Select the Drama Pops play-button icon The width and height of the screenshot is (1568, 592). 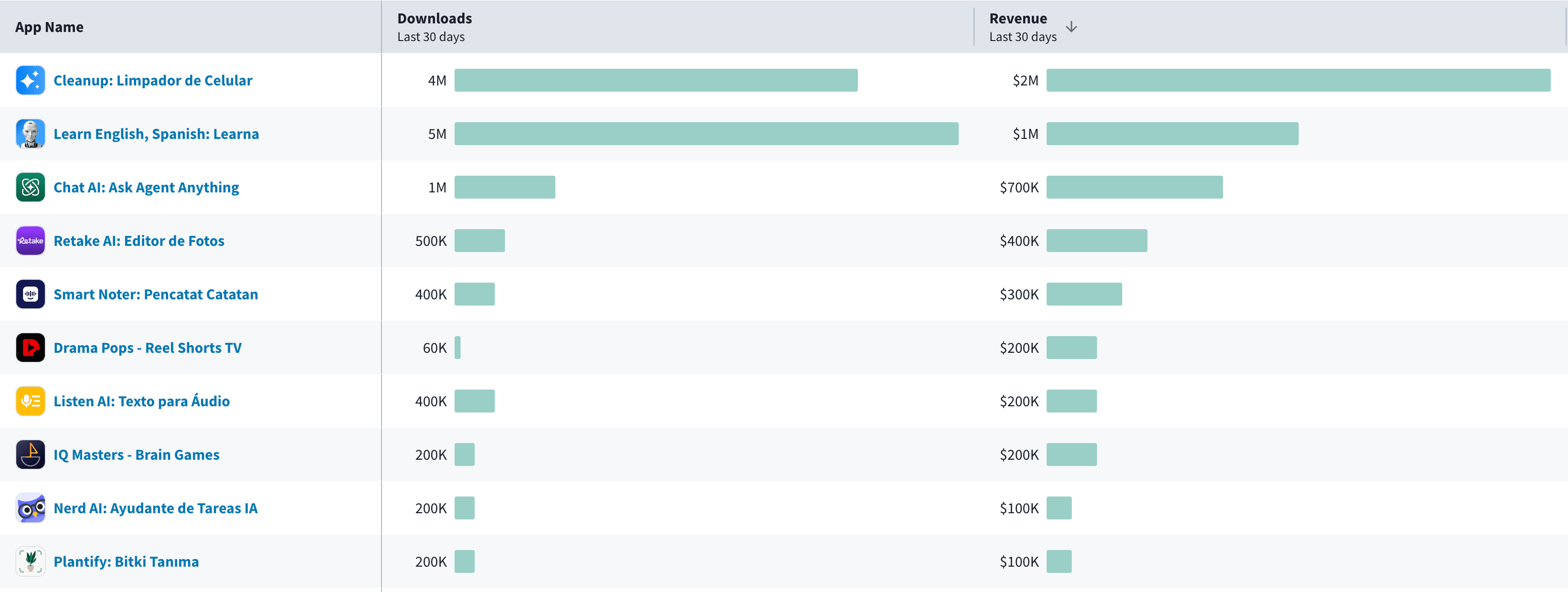(30, 348)
